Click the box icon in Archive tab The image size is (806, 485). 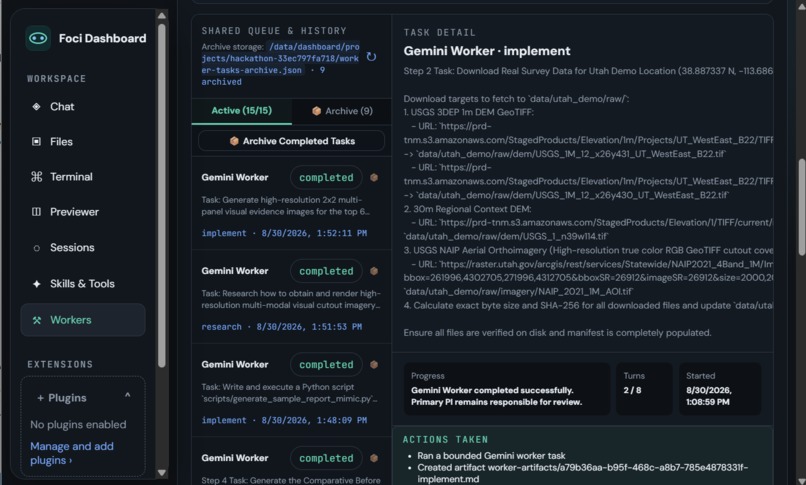coord(317,111)
